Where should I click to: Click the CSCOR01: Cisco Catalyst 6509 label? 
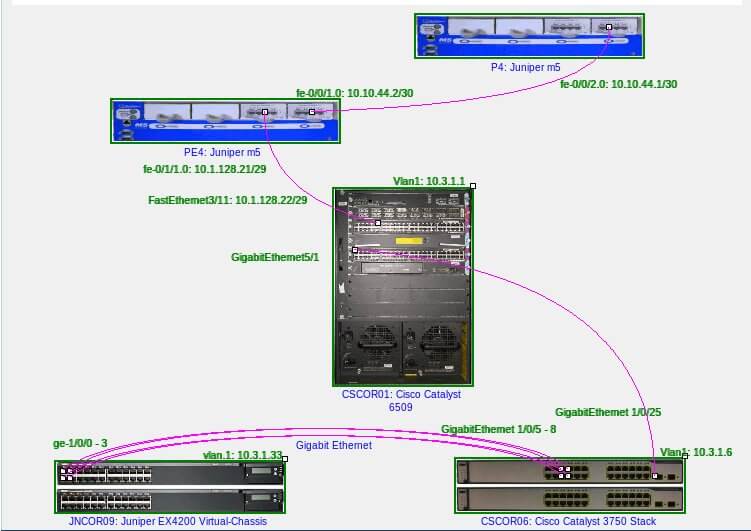pos(401,401)
